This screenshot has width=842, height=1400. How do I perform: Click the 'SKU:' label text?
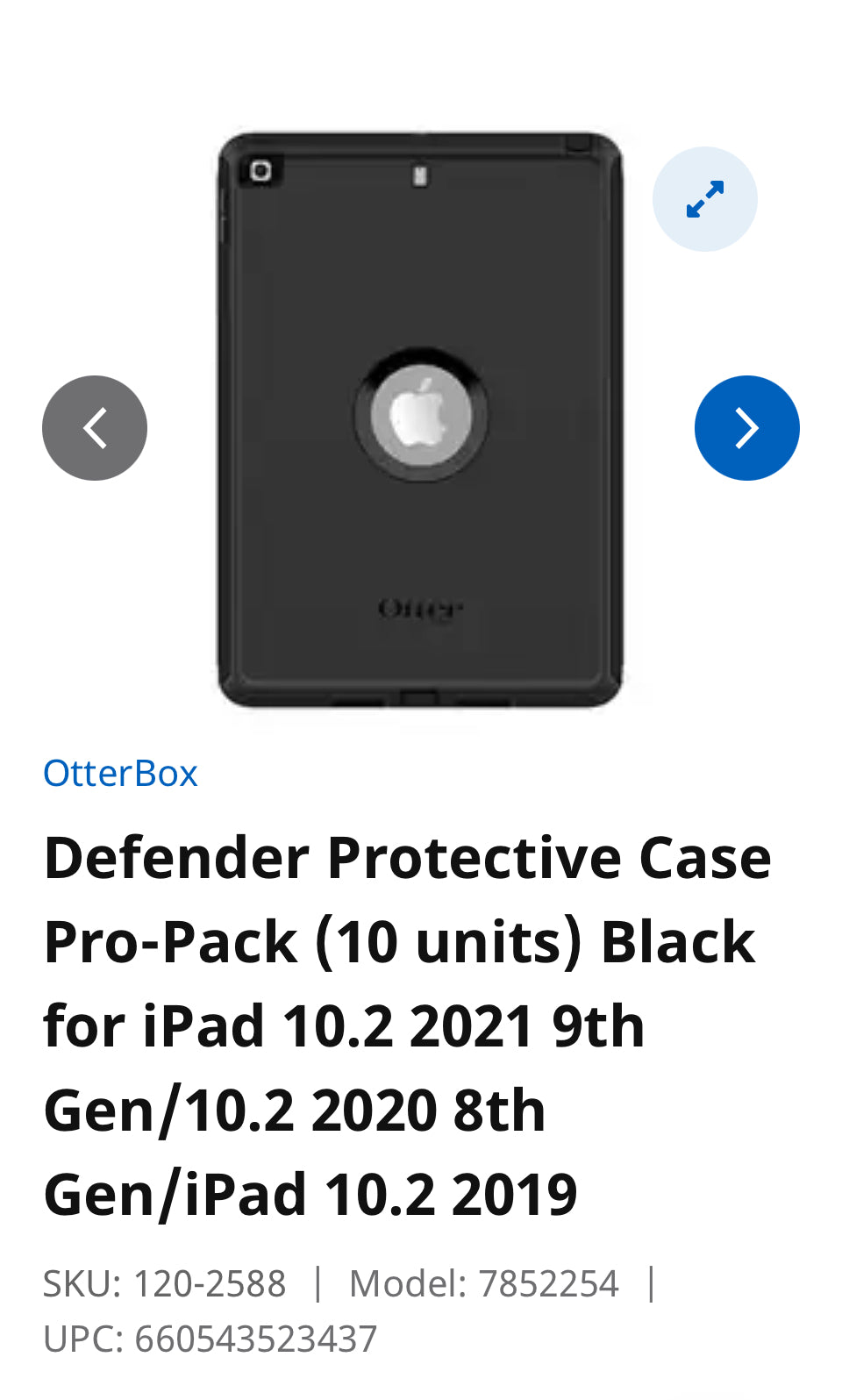click(82, 1284)
